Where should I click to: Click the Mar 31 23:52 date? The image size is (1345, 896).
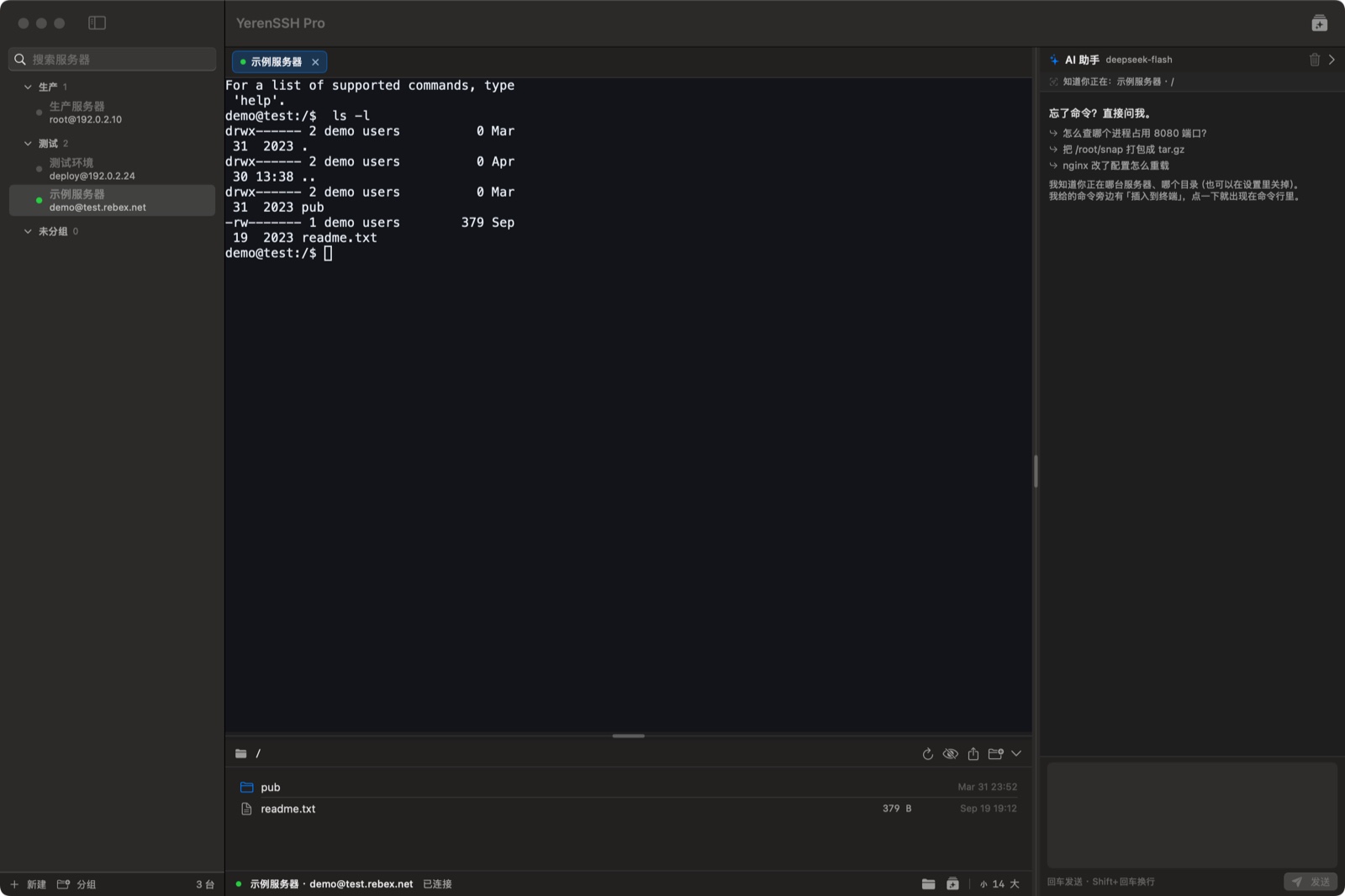[x=987, y=788]
